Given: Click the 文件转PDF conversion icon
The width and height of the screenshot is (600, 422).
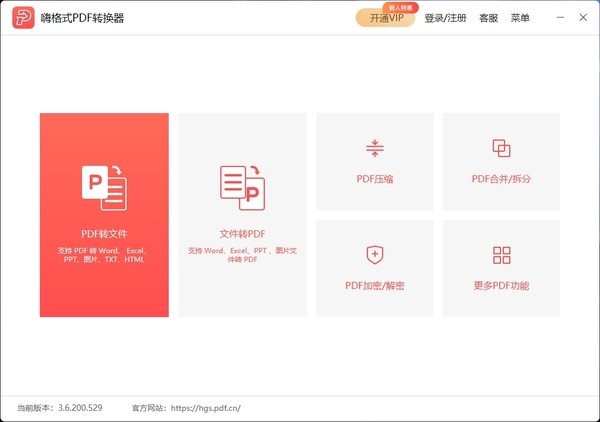Looking at the screenshot, I should tap(241, 187).
